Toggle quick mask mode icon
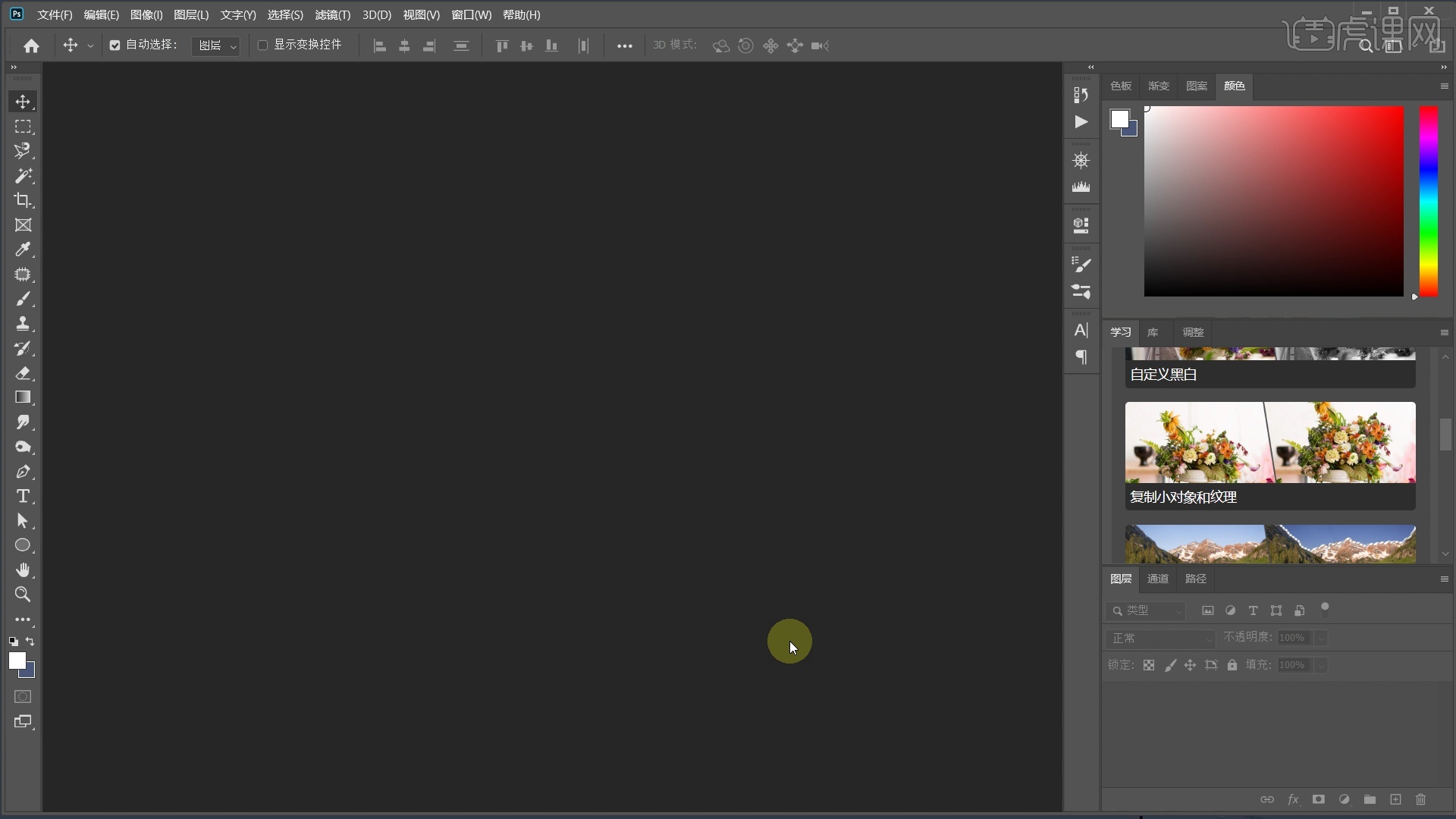 click(x=23, y=697)
